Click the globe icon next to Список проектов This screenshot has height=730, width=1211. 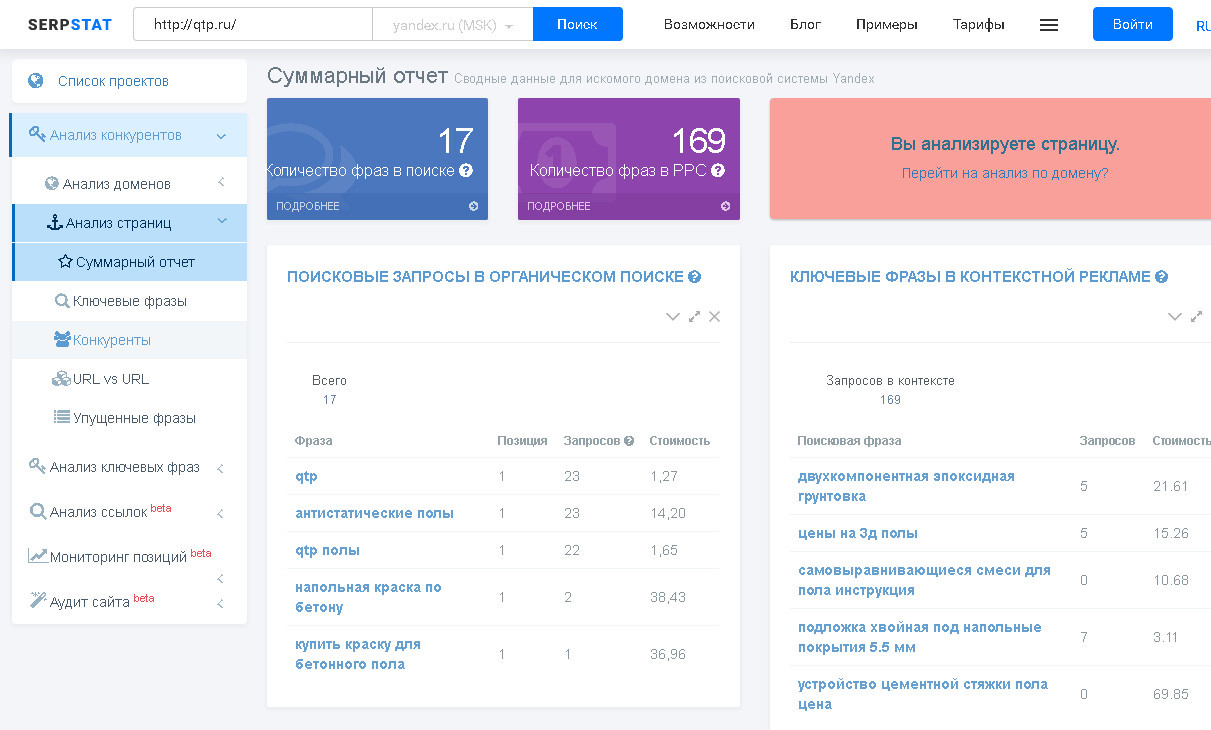click(x=36, y=81)
